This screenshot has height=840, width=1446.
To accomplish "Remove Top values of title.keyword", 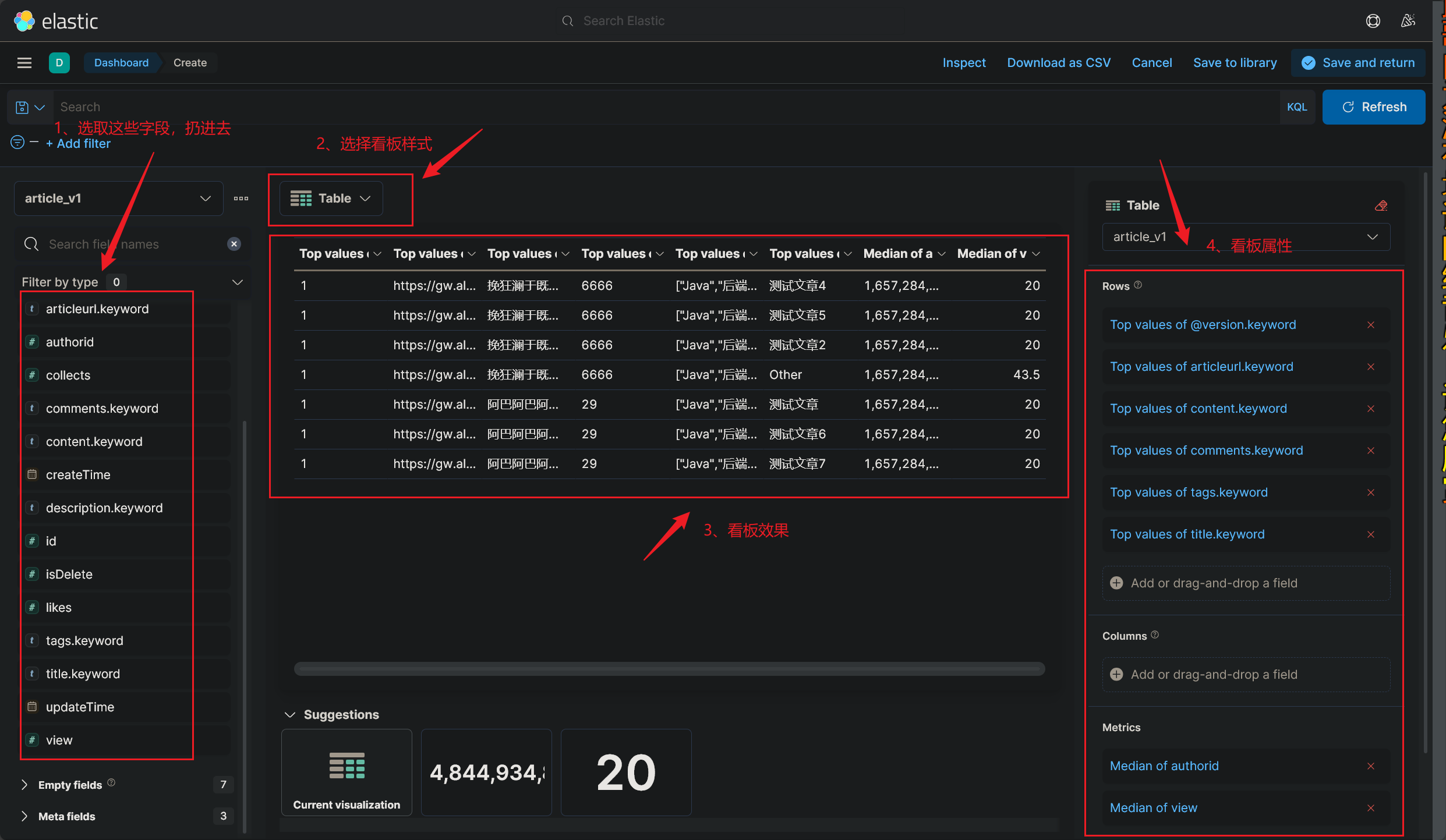I will coord(1371,534).
